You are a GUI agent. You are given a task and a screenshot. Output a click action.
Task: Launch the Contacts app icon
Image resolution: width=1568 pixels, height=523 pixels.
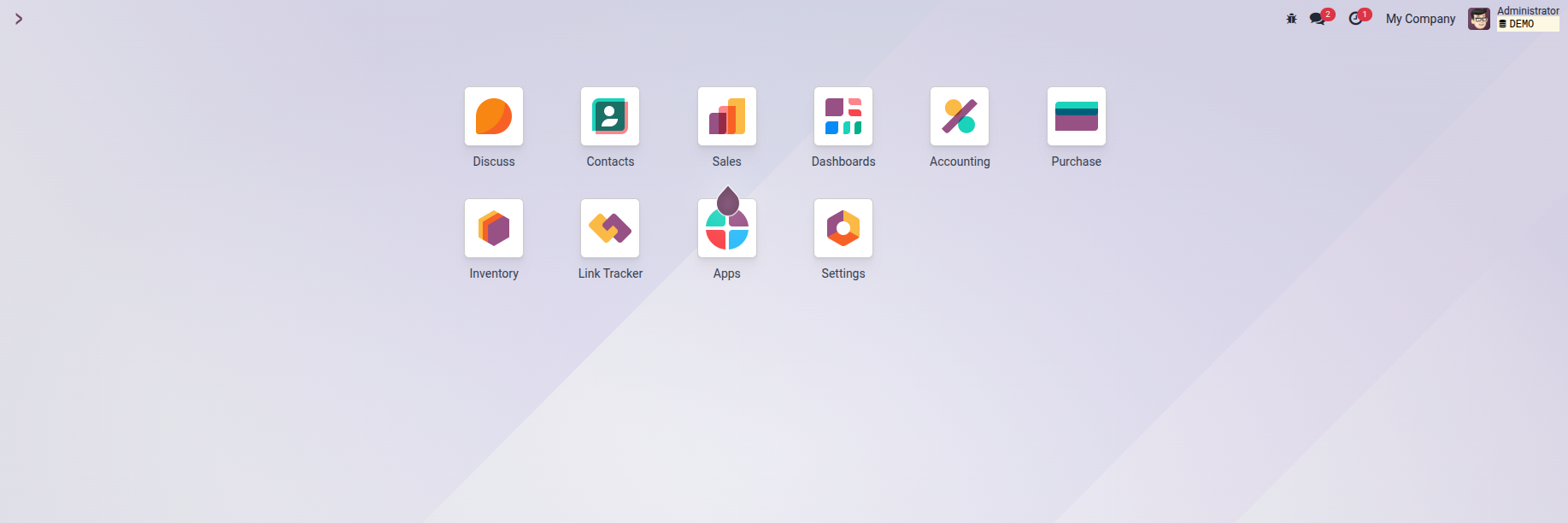tap(610, 116)
